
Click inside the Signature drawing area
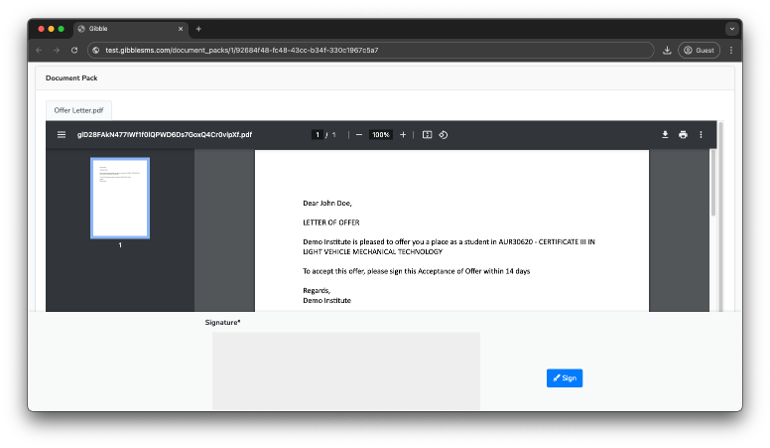tap(346, 370)
